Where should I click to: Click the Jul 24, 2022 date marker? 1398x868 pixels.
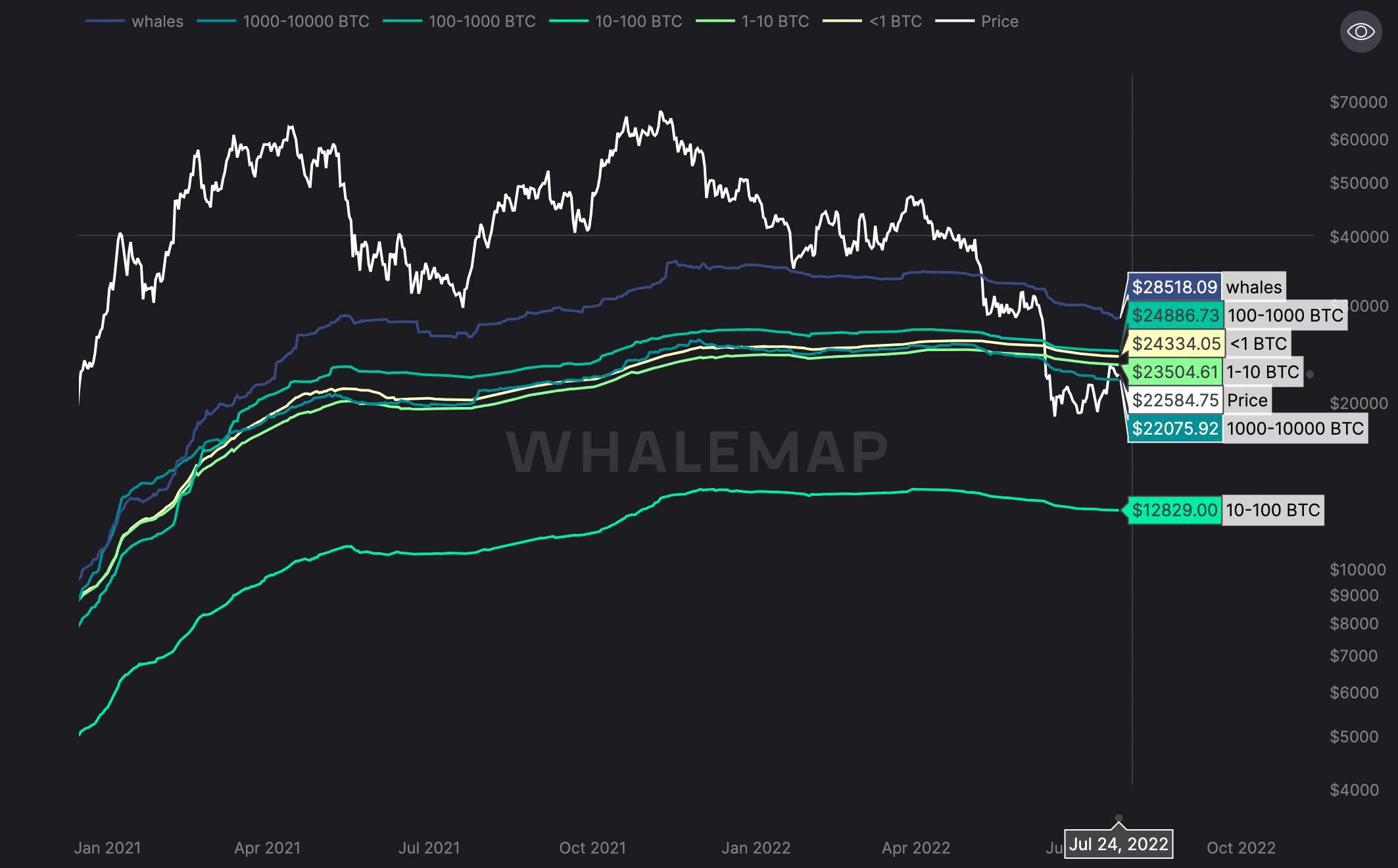pyautogui.click(x=1119, y=844)
